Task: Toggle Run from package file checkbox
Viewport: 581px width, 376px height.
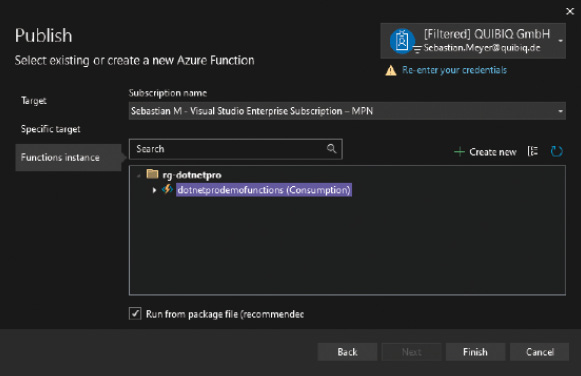Action: point(135,313)
